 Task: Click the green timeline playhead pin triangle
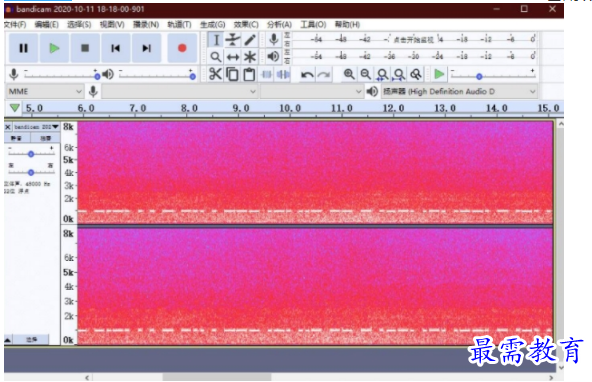14,108
